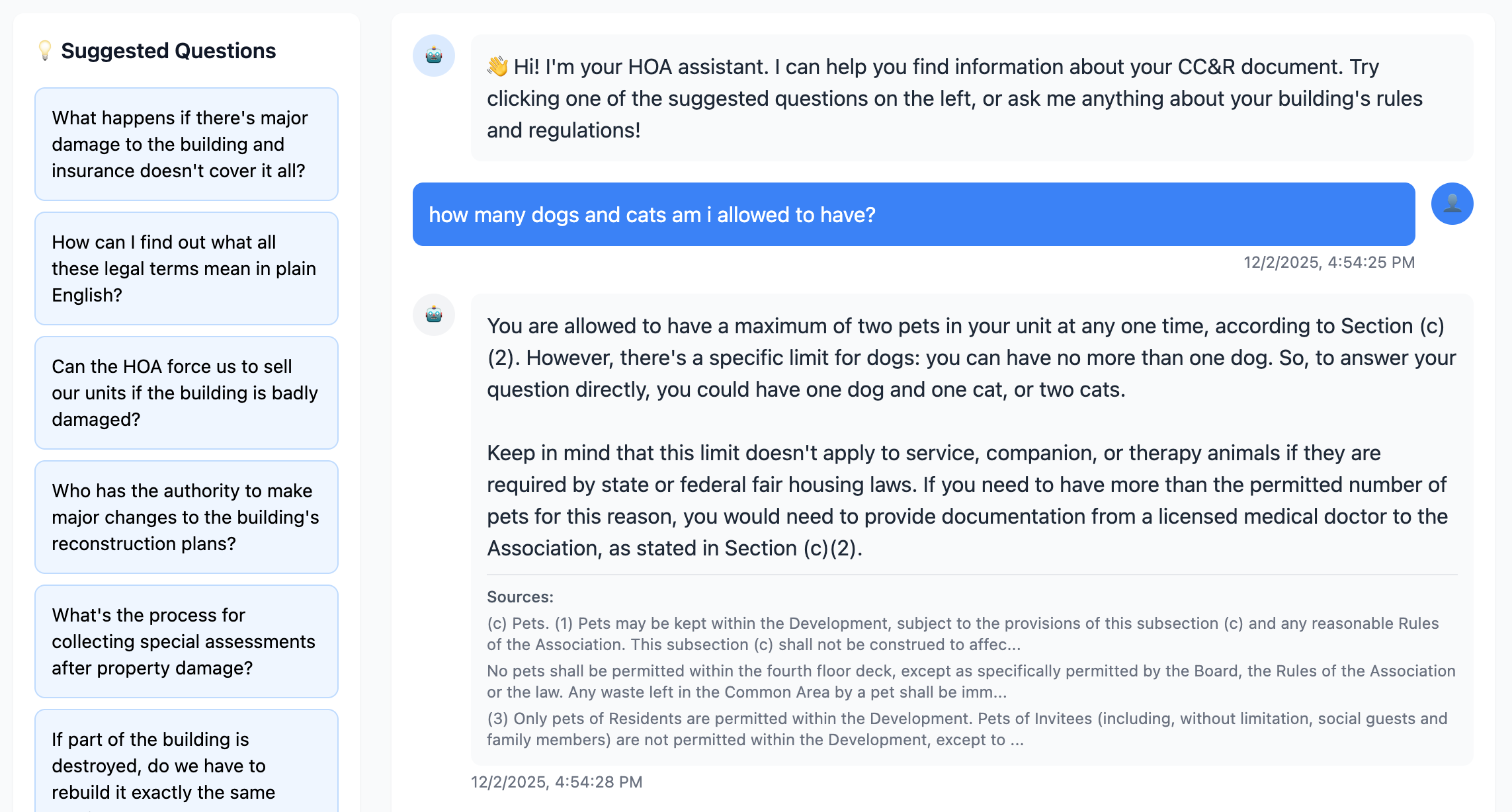Click the lightbulb icon beside Suggested Questions
Screen dimensions: 1512x812
[45, 50]
